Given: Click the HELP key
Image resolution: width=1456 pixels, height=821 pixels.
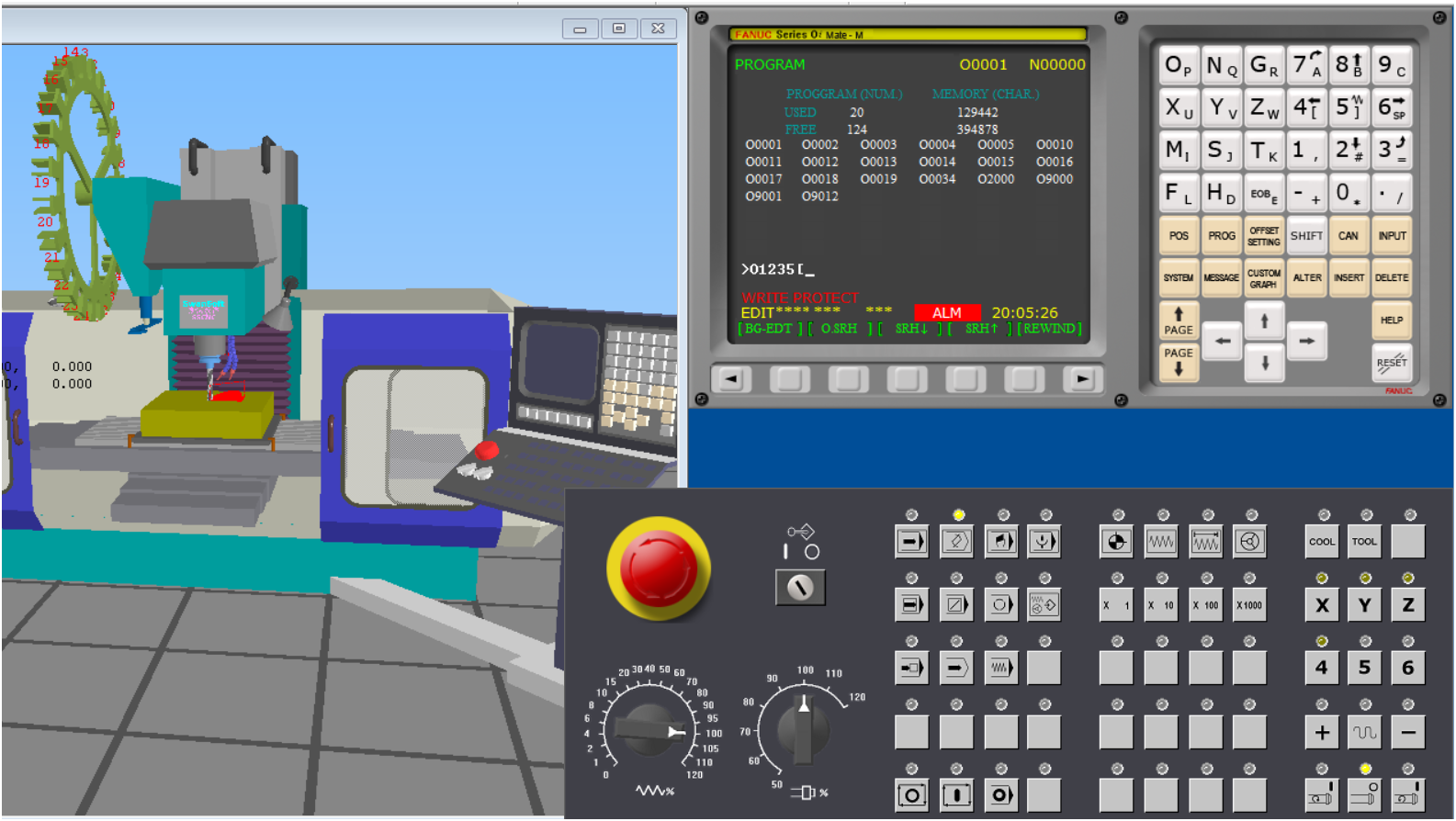Looking at the screenshot, I should coord(1392,321).
